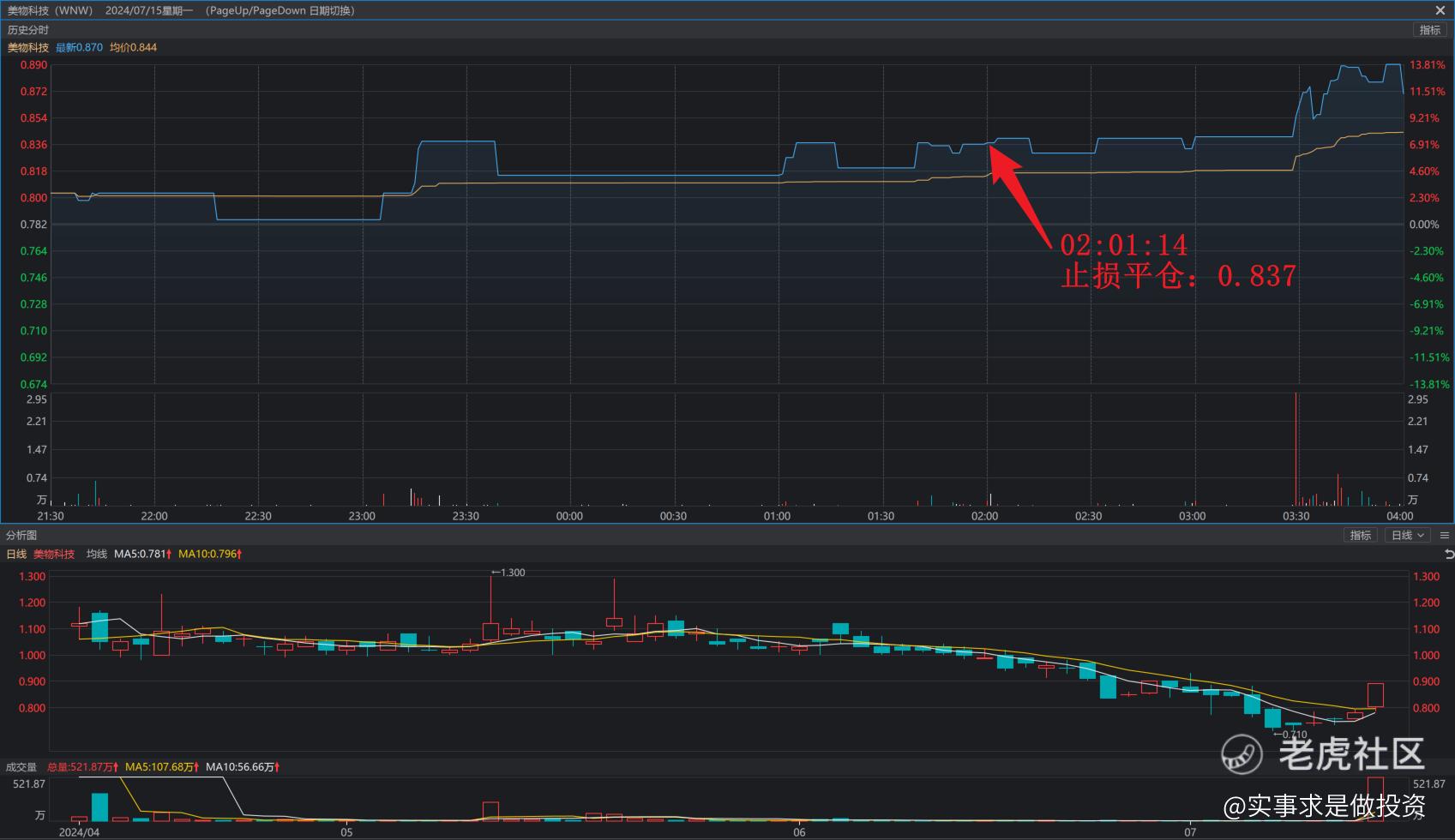Click the ←0.710 low price annotation
The height and width of the screenshot is (840, 1455).
[x=1290, y=735]
